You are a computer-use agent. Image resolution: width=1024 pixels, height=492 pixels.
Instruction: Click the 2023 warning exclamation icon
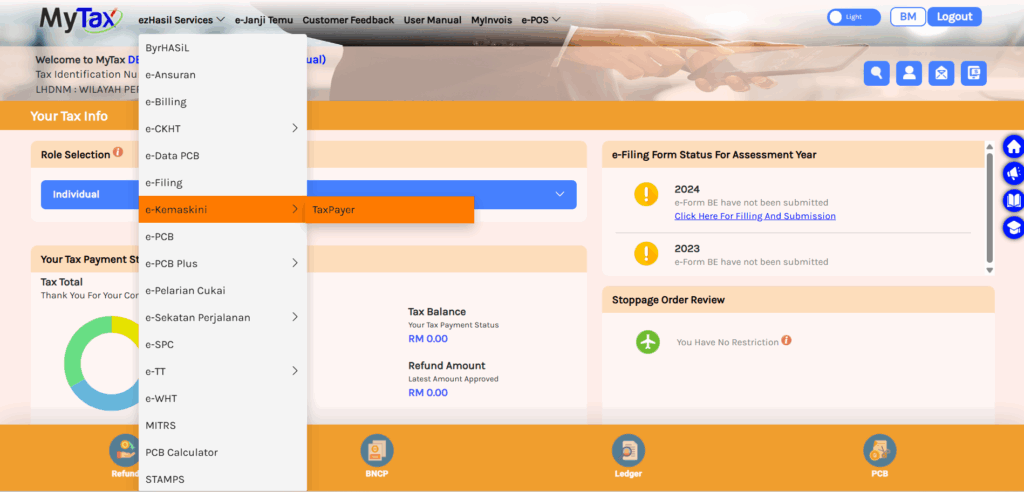coord(647,253)
